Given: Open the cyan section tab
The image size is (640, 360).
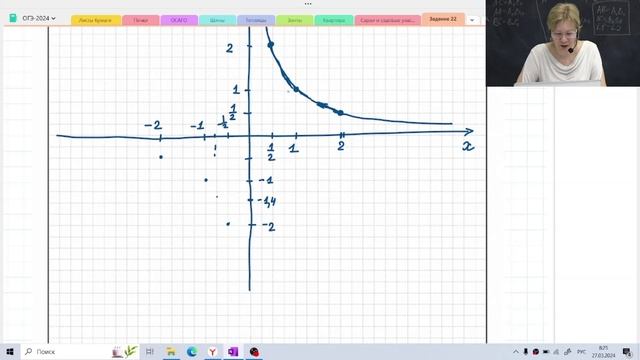Looking at the screenshot, I should (x=218, y=20).
